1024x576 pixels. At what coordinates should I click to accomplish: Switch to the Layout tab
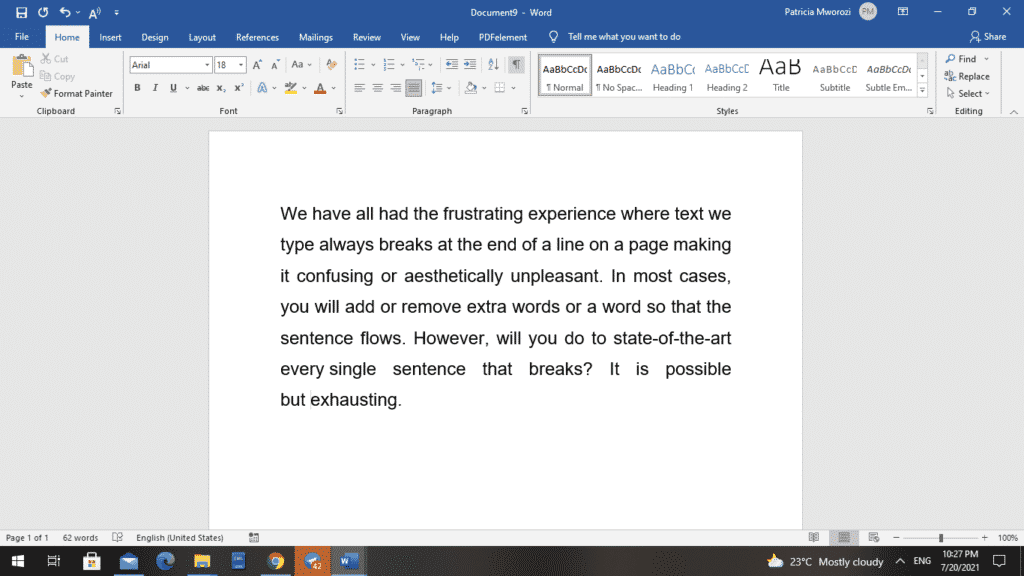(202, 37)
